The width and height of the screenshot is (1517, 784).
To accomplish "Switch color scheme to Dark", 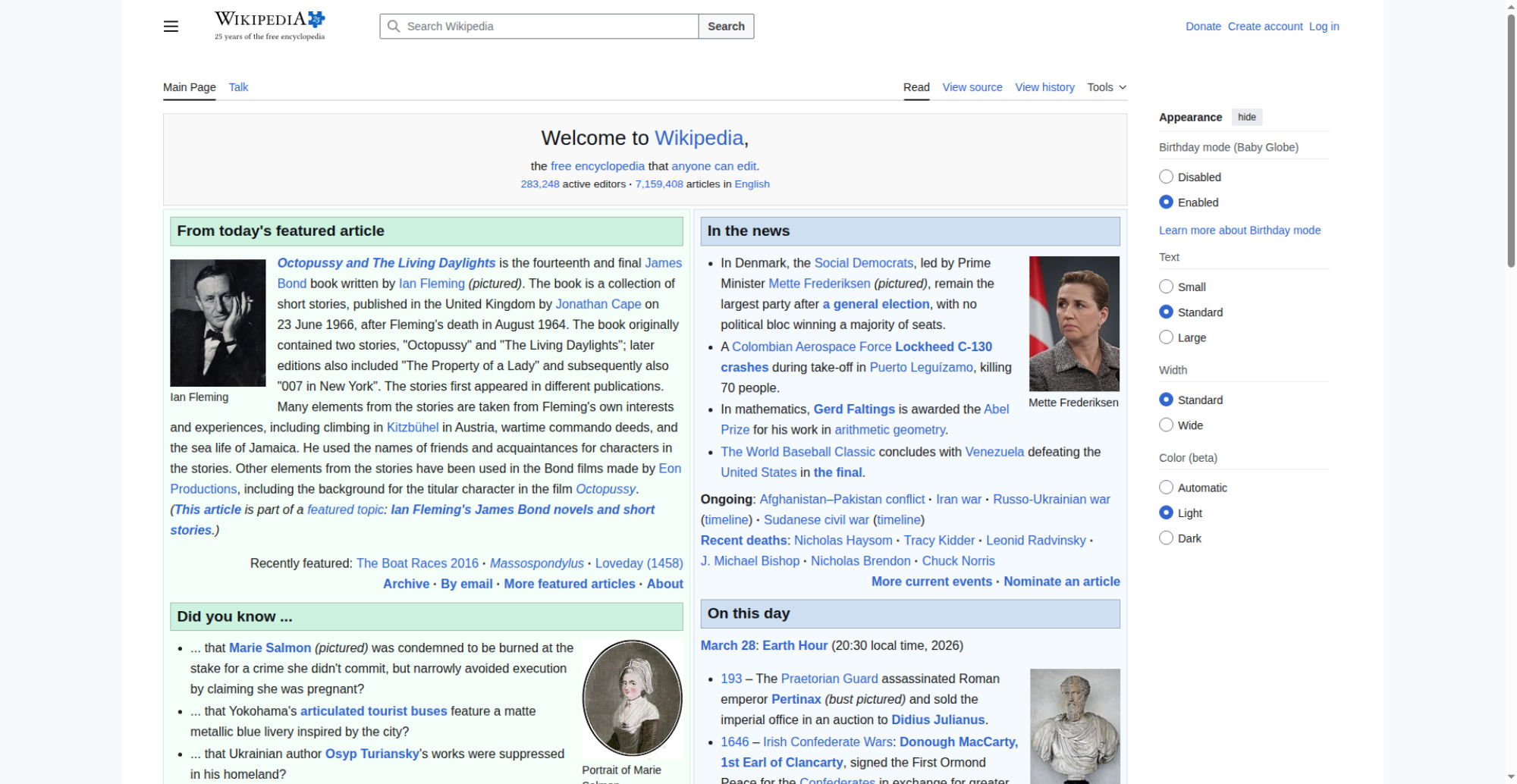I will [1167, 538].
